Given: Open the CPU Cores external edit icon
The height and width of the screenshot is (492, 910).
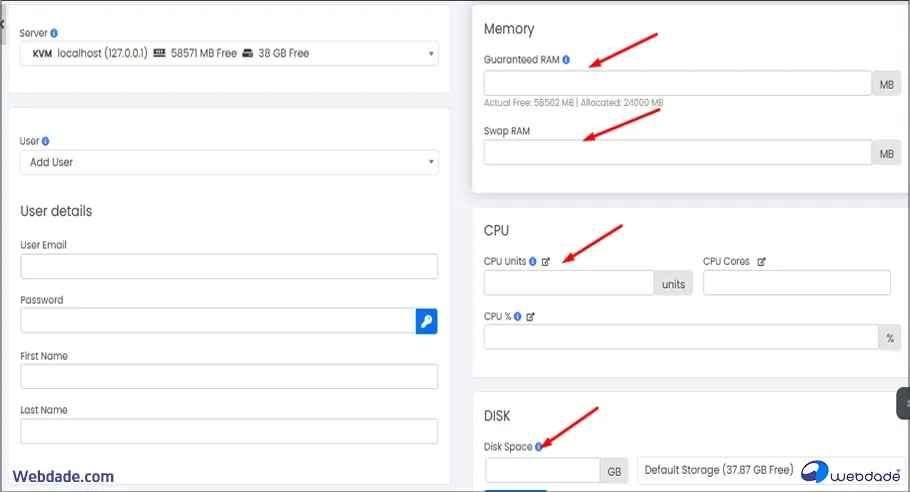Looking at the screenshot, I should coord(761,261).
